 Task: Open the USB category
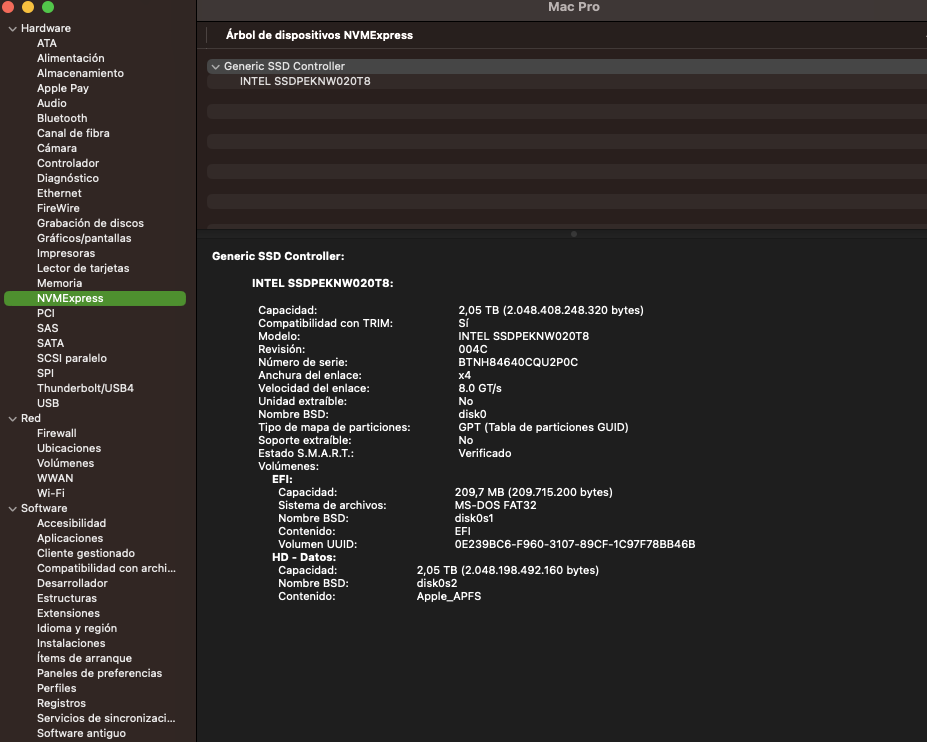click(x=48, y=403)
